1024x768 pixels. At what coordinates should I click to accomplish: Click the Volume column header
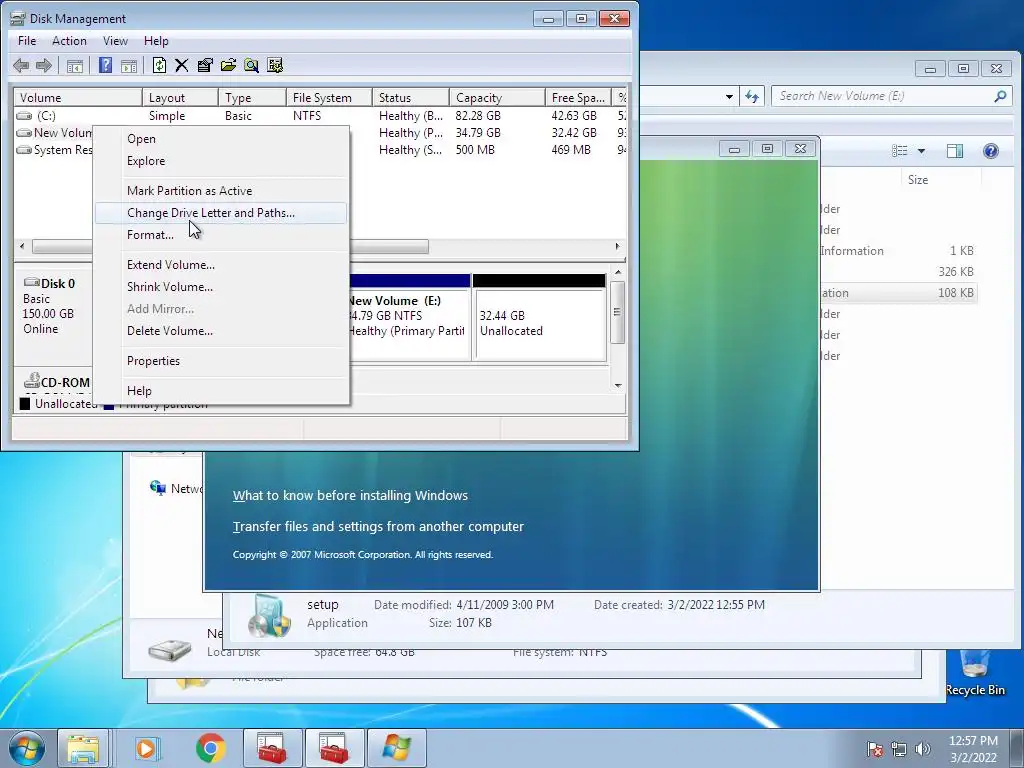[78, 97]
